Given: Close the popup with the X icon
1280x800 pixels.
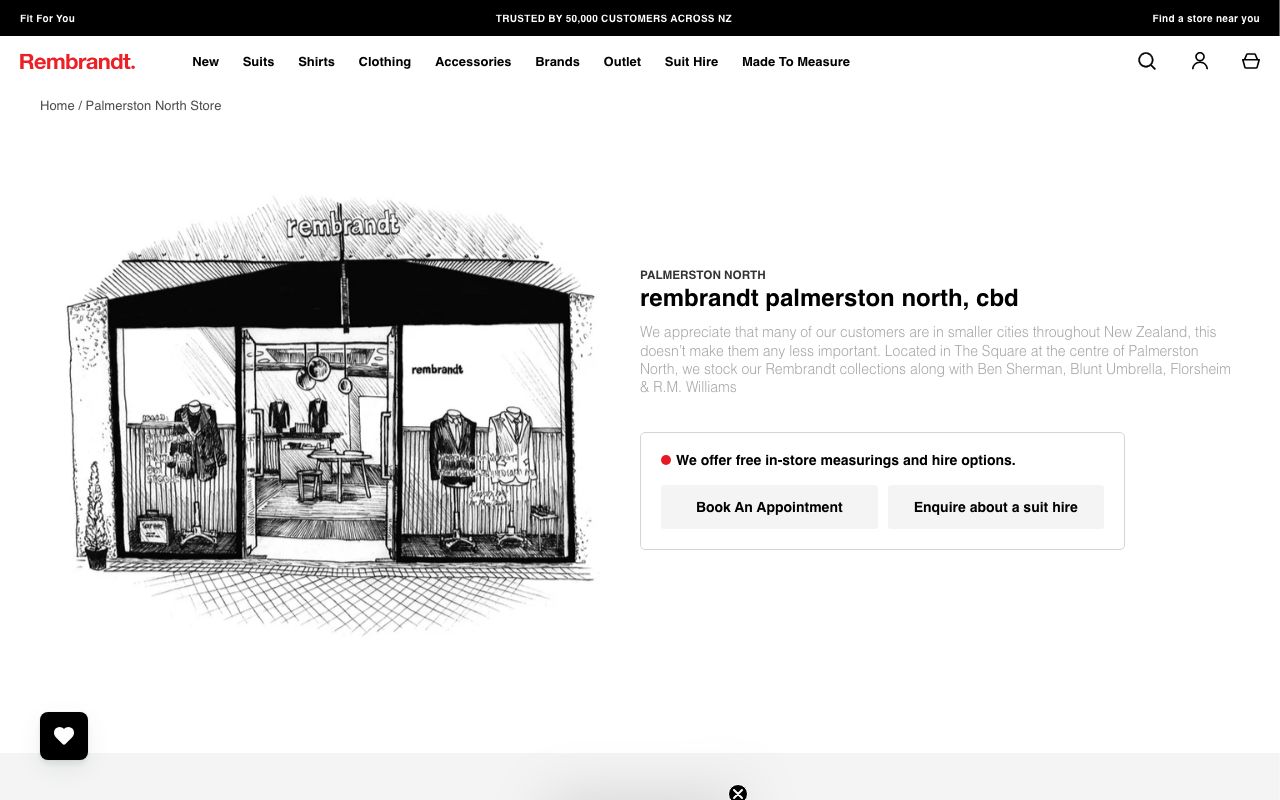Looking at the screenshot, I should click(x=738, y=793).
